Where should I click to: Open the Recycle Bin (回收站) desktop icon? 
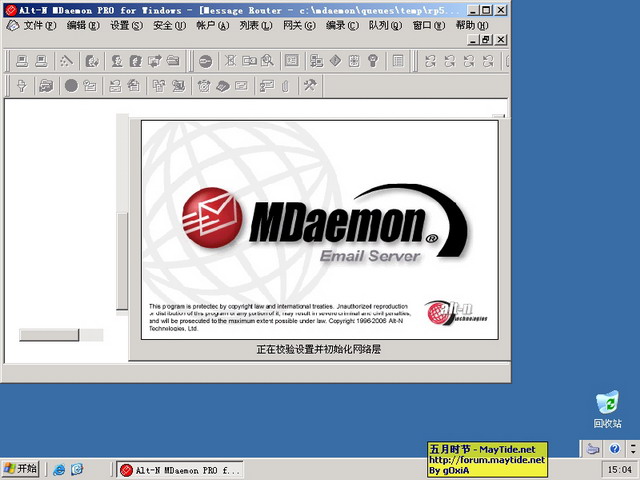pos(607,404)
